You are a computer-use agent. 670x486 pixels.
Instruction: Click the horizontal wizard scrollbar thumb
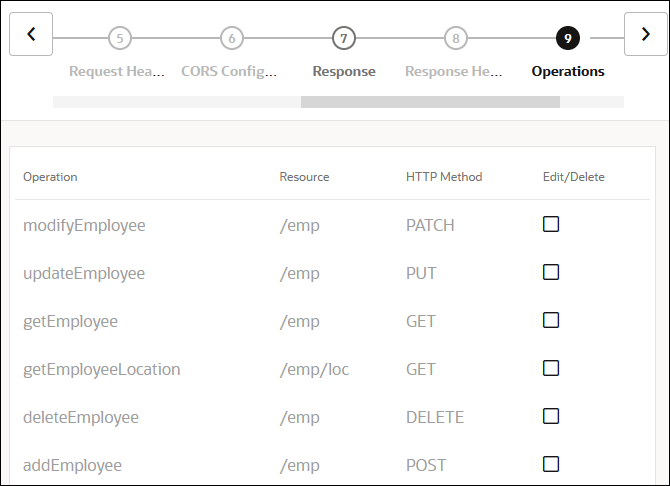click(430, 102)
